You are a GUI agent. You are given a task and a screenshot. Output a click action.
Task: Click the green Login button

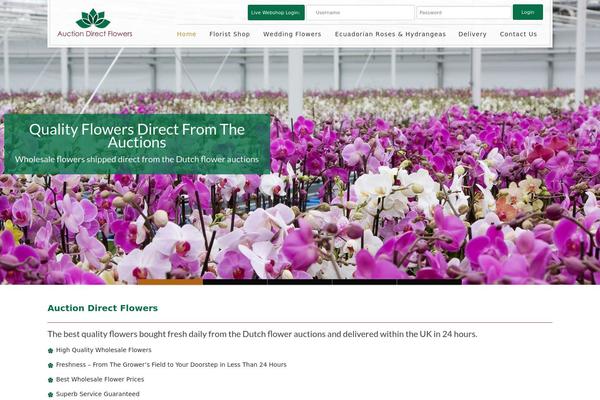pos(528,12)
